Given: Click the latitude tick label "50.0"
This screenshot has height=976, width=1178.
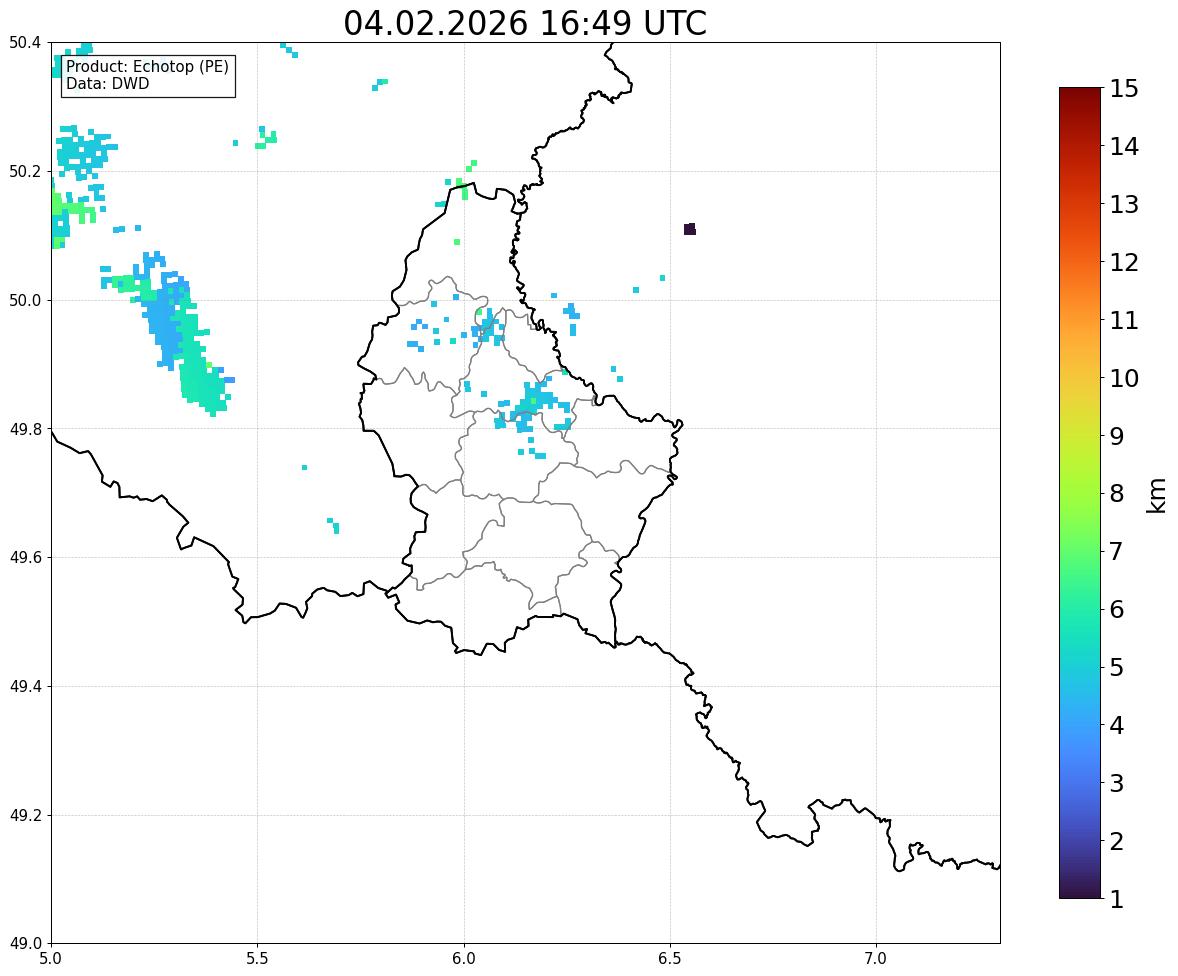Looking at the screenshot, I should point(24,301).
